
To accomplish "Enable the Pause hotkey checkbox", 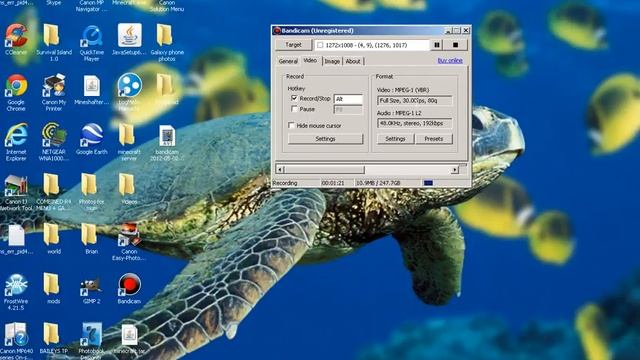I will (294, 109).
